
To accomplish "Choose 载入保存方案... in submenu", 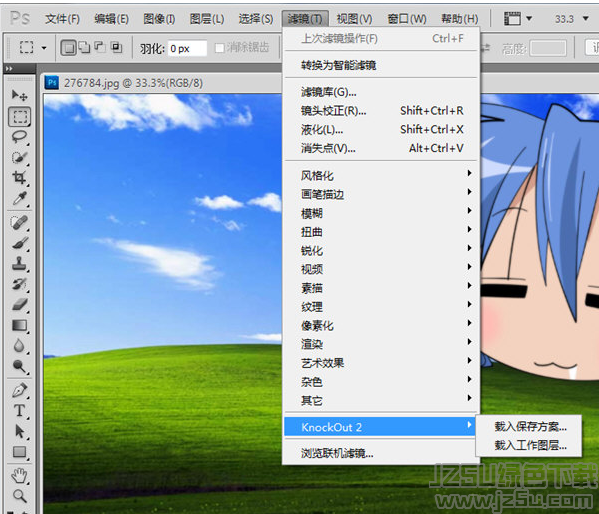I will 530,426.
